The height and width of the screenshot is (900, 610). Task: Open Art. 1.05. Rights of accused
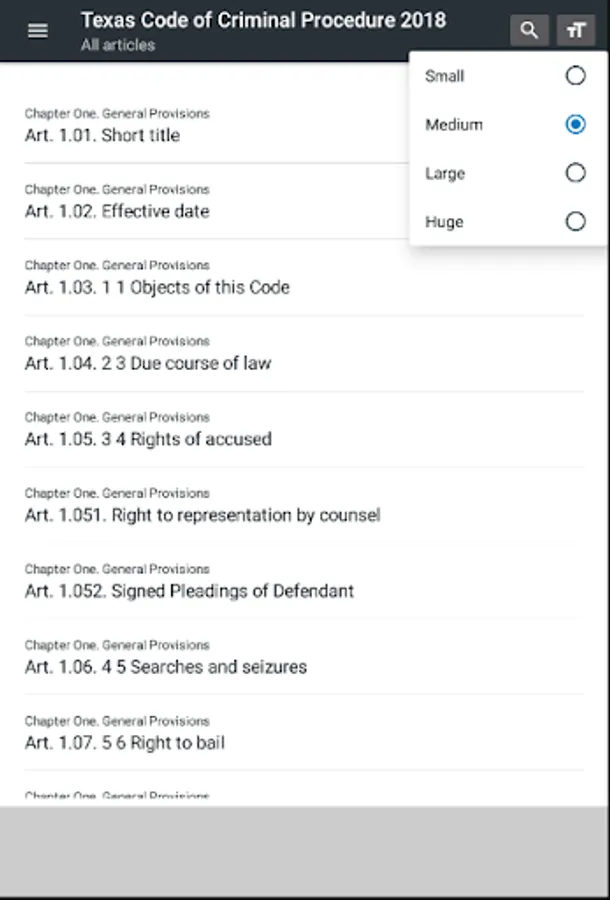(148, 439)
